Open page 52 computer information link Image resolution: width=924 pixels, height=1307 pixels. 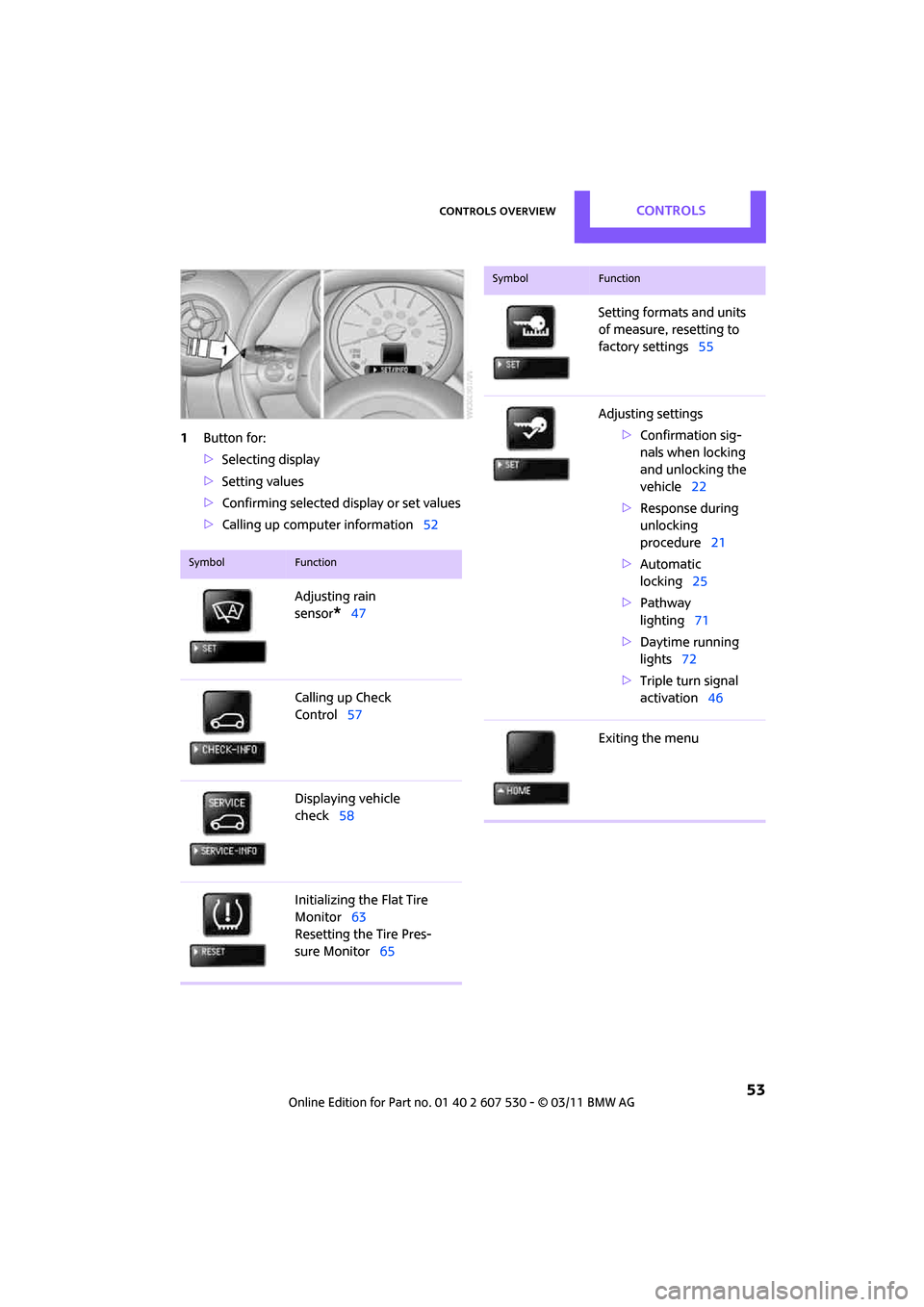(430, 525)
